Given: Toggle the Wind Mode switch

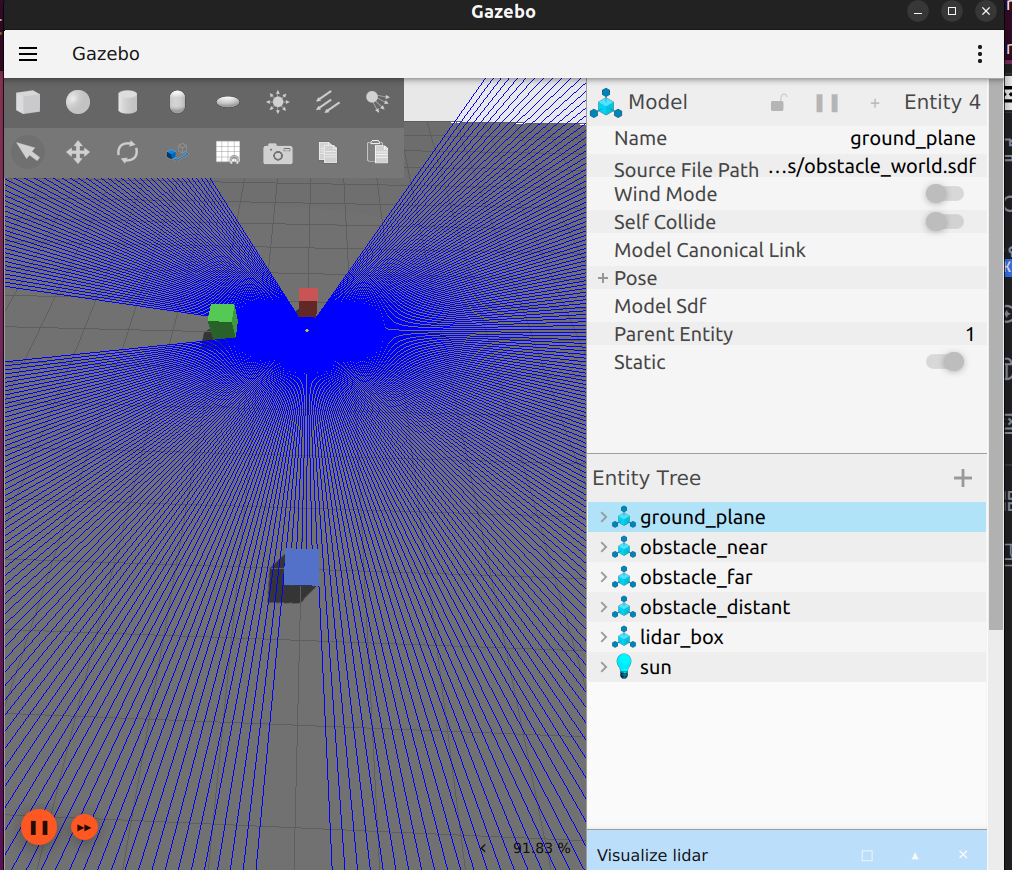Looking at the screenshot, I should (x=944, y=194).
